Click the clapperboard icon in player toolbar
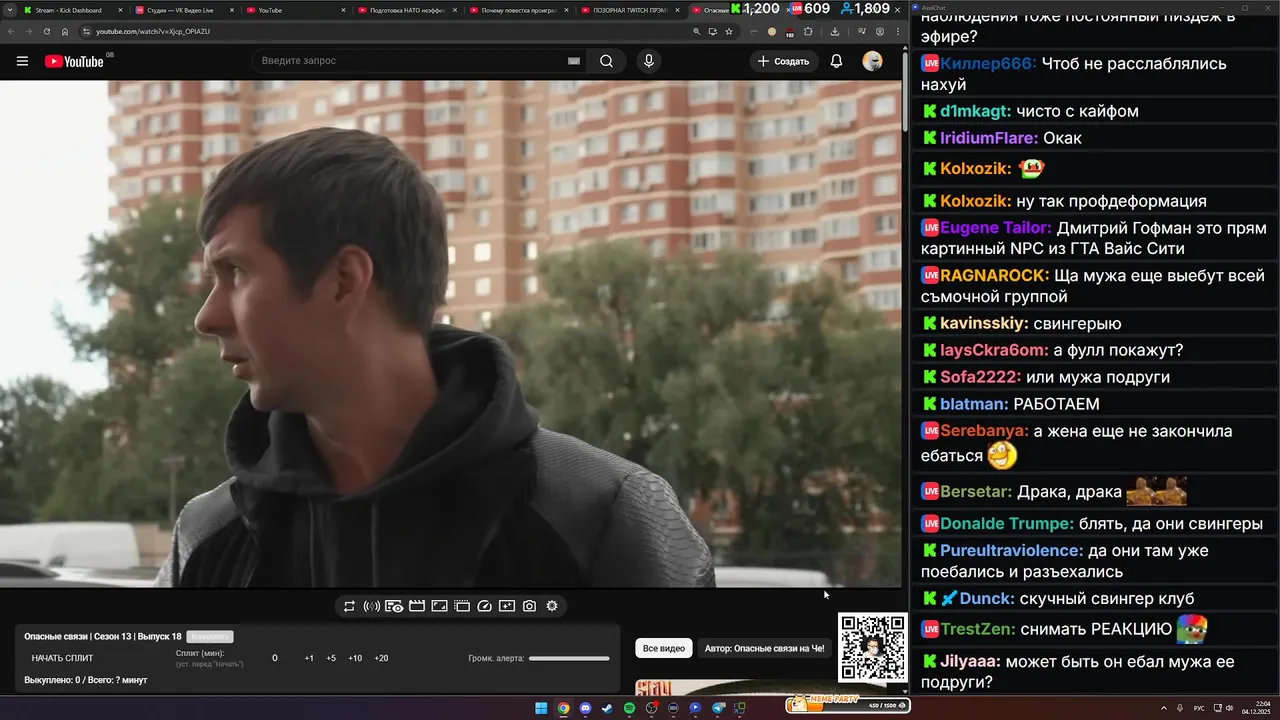This screenshot has height=720, width=1280. click(417, 606)
